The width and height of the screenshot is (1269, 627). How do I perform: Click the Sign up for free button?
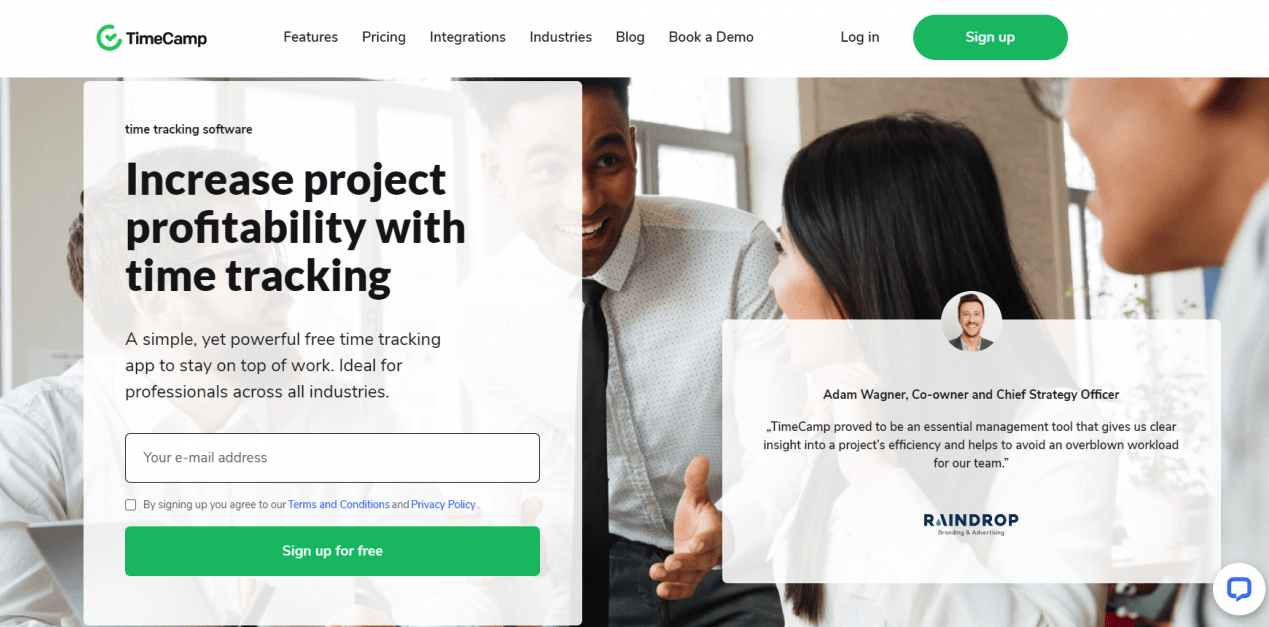(x=332, y=551)
